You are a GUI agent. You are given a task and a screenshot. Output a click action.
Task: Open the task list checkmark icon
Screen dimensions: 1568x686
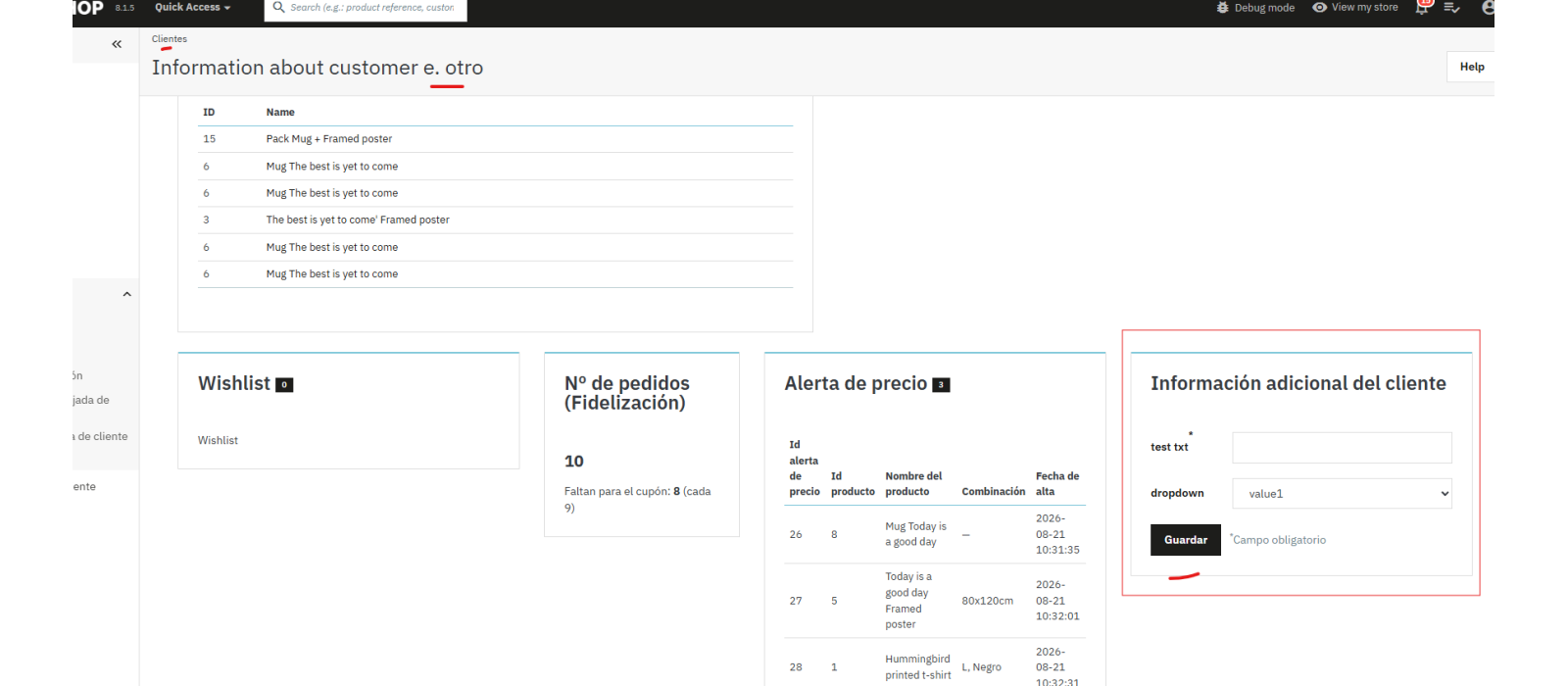(x=1452, y=8)
